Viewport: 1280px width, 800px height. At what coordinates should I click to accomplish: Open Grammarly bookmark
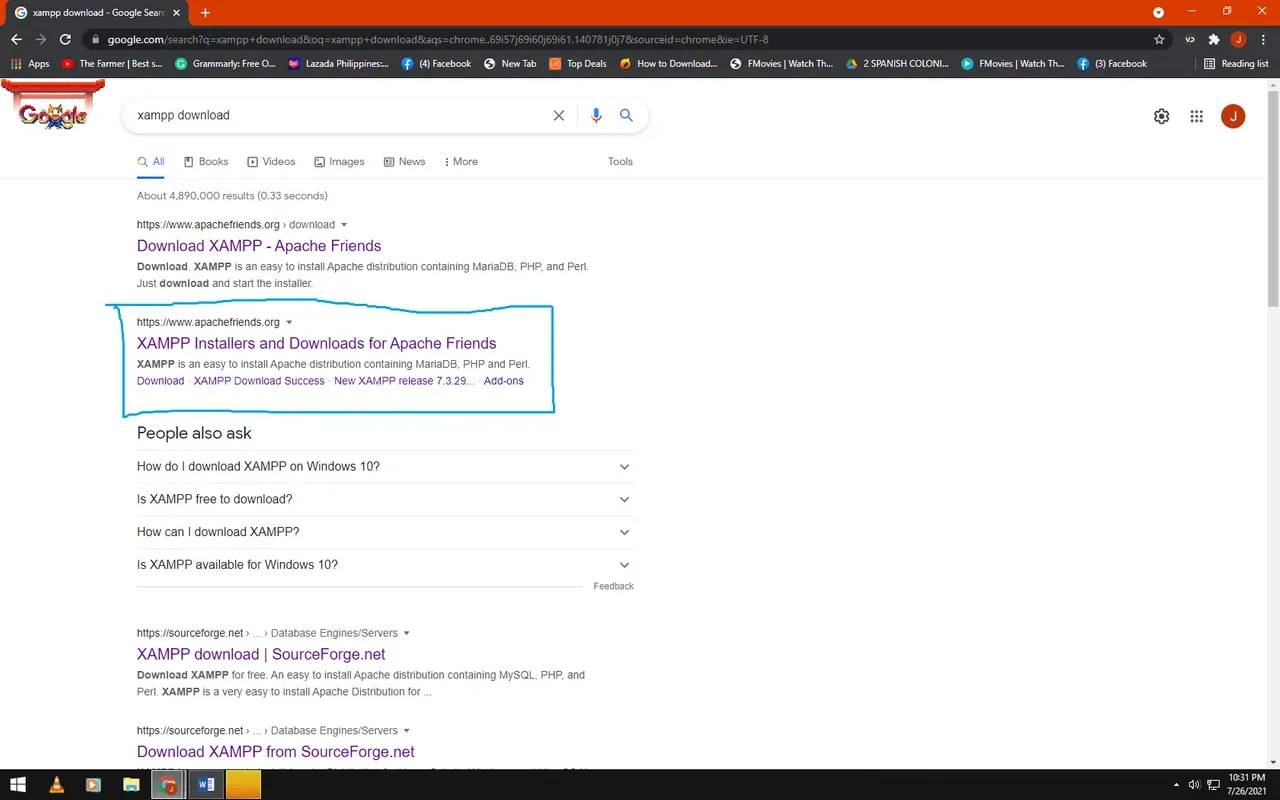226,63
